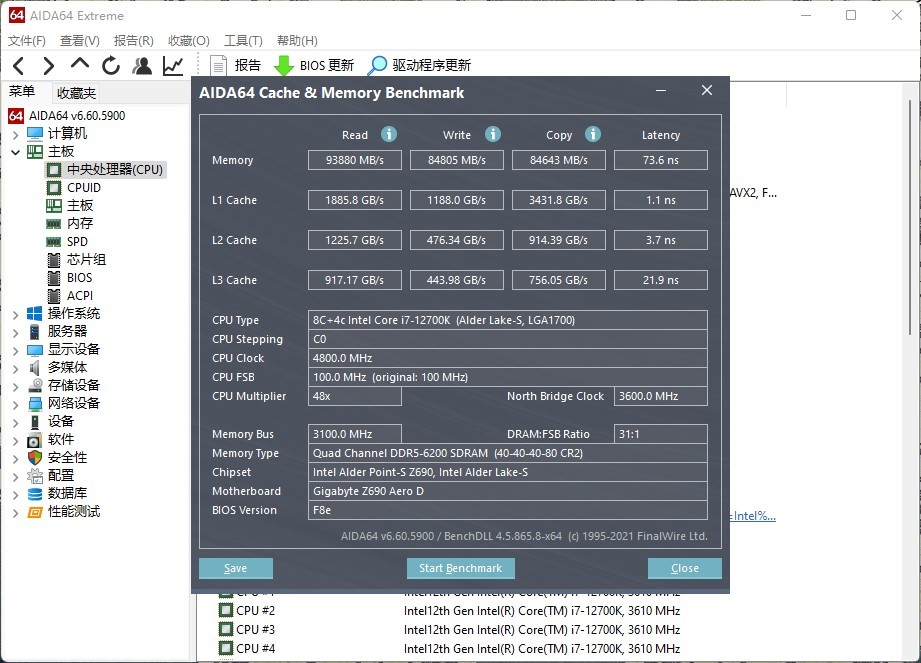
Task: Click the refresh toolbar icon
Action: [x=110, y=65]
